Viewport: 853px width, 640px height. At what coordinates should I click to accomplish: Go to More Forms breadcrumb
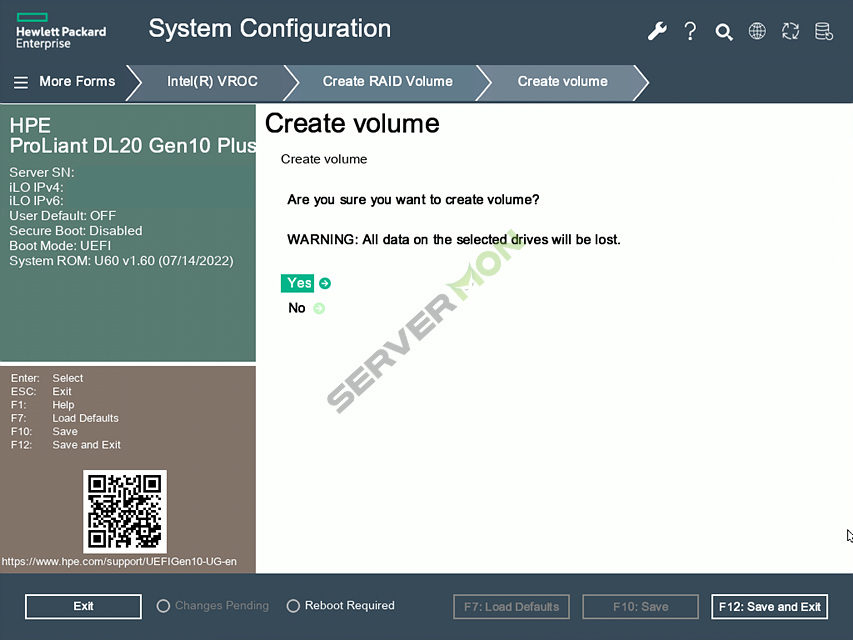(77, 82)
